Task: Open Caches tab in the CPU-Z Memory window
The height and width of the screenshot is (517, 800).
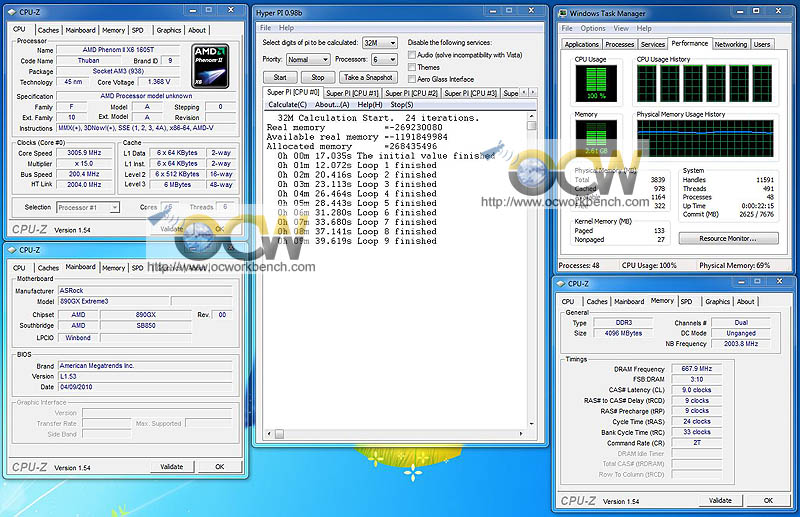Action: click(597, 302)
